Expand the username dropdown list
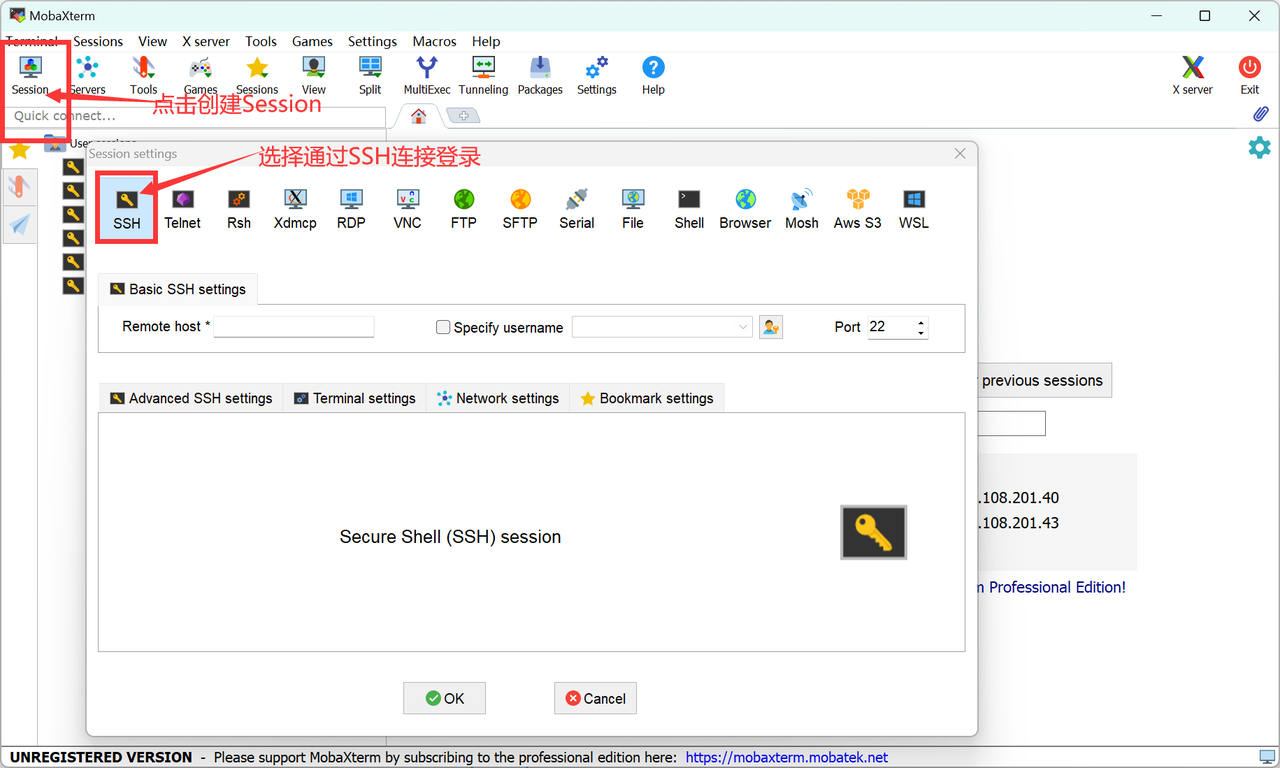Screen dimensions: 1280x768 tap(743, 327)
